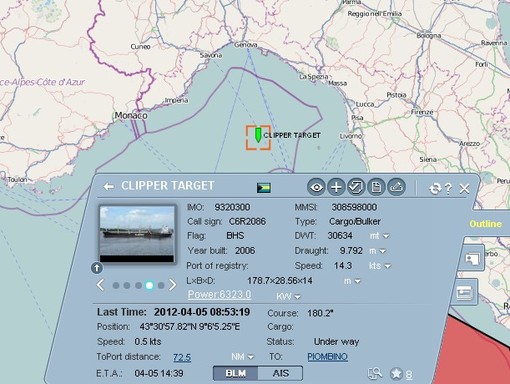Select the green ship marker on the map
This screenshot has width=510, height=384.
(x=258, y=135)
